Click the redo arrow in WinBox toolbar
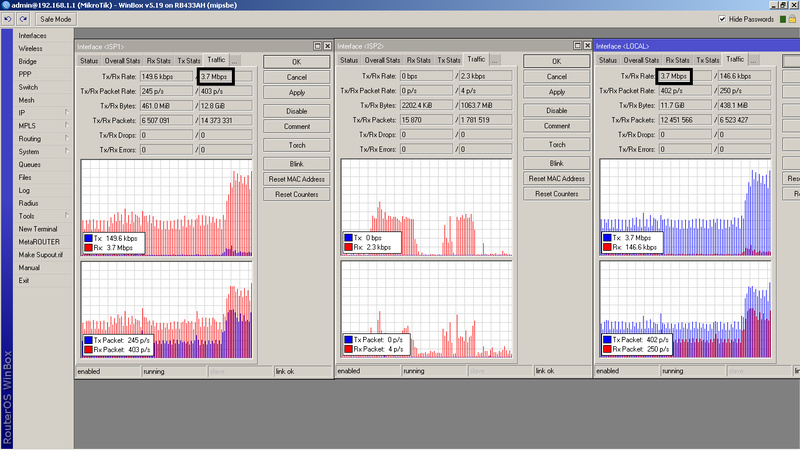The height and width of the screenshot is (450, 800). tap(21, 19)
